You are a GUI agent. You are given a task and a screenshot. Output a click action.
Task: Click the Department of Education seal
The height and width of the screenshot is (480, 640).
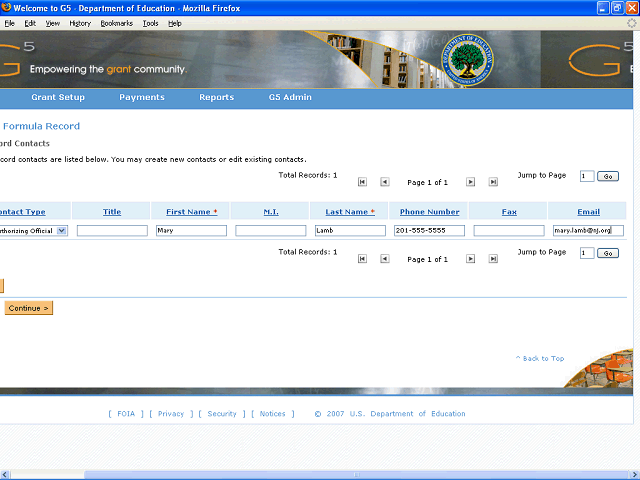click(x=467, y=60)
